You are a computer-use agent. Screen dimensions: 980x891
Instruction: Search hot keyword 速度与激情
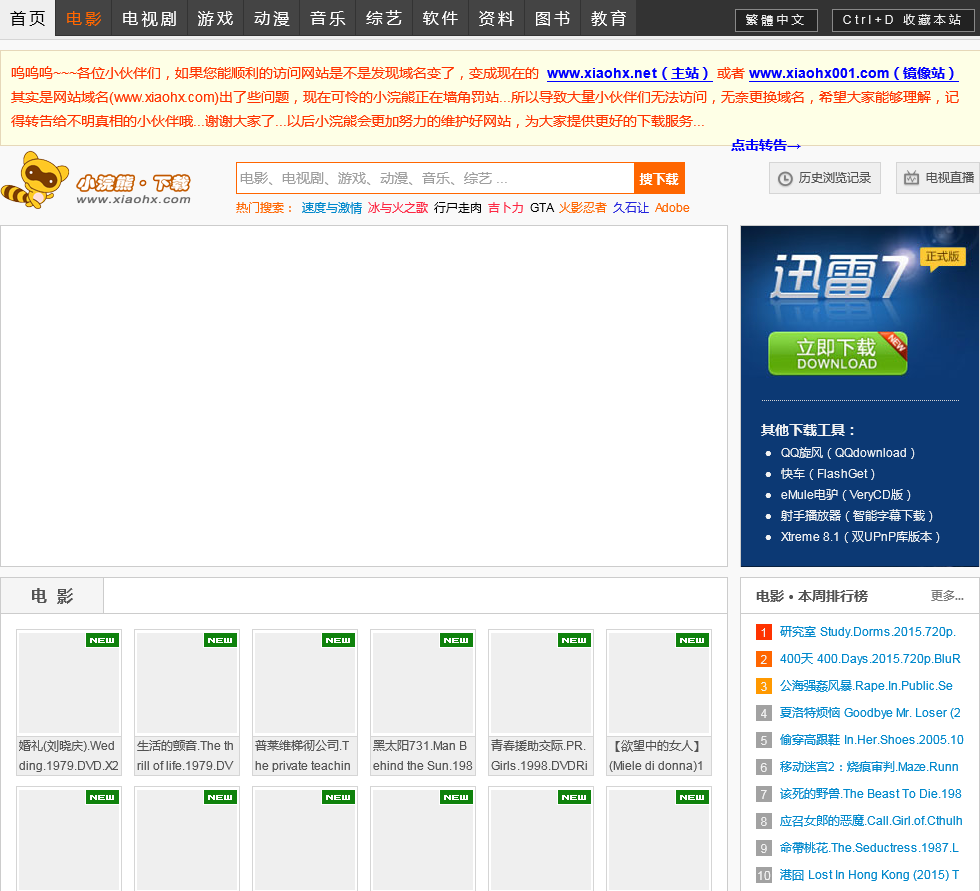(331, 208)
